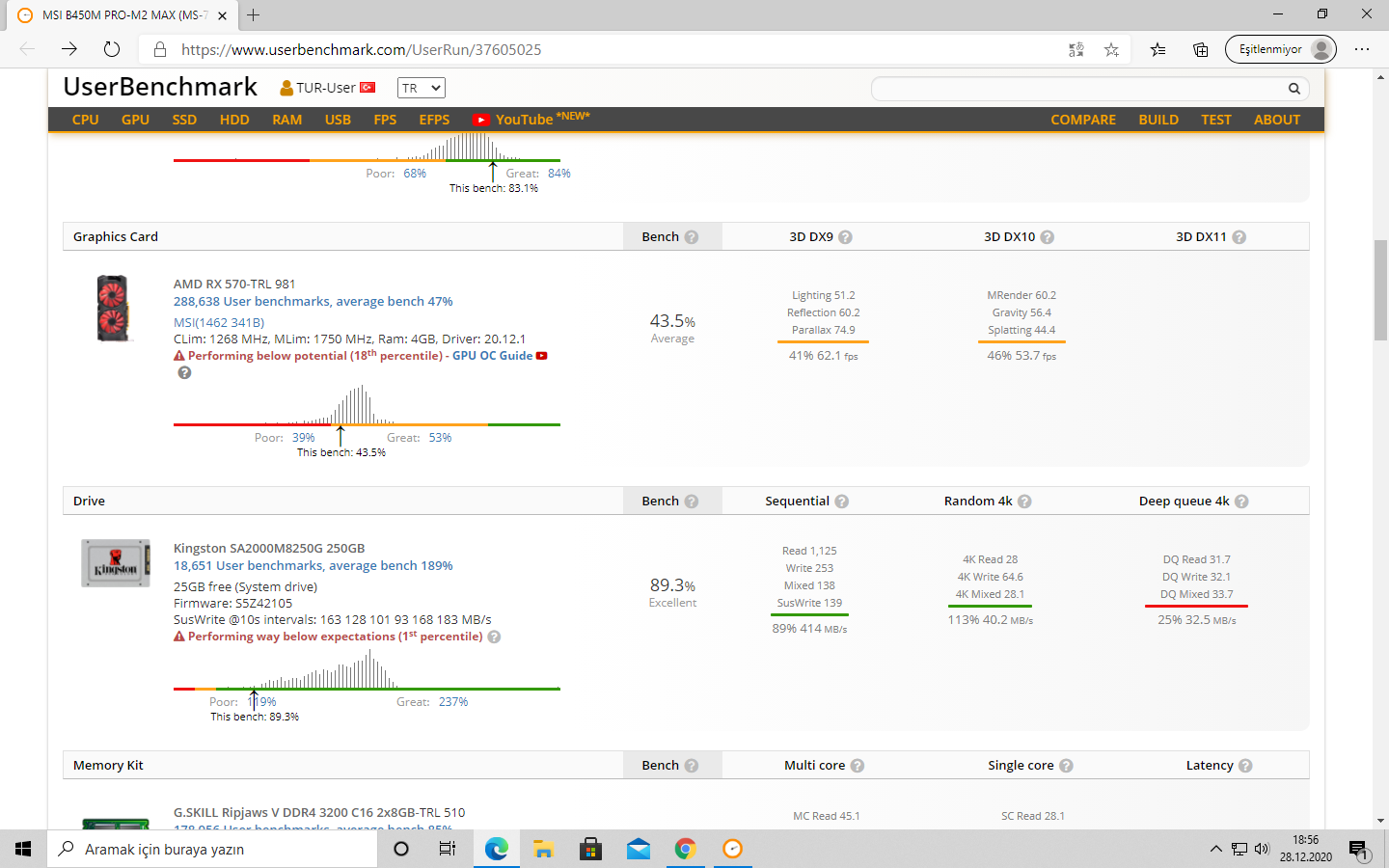Open the browser Favorites list icon

pos(1158,49)
